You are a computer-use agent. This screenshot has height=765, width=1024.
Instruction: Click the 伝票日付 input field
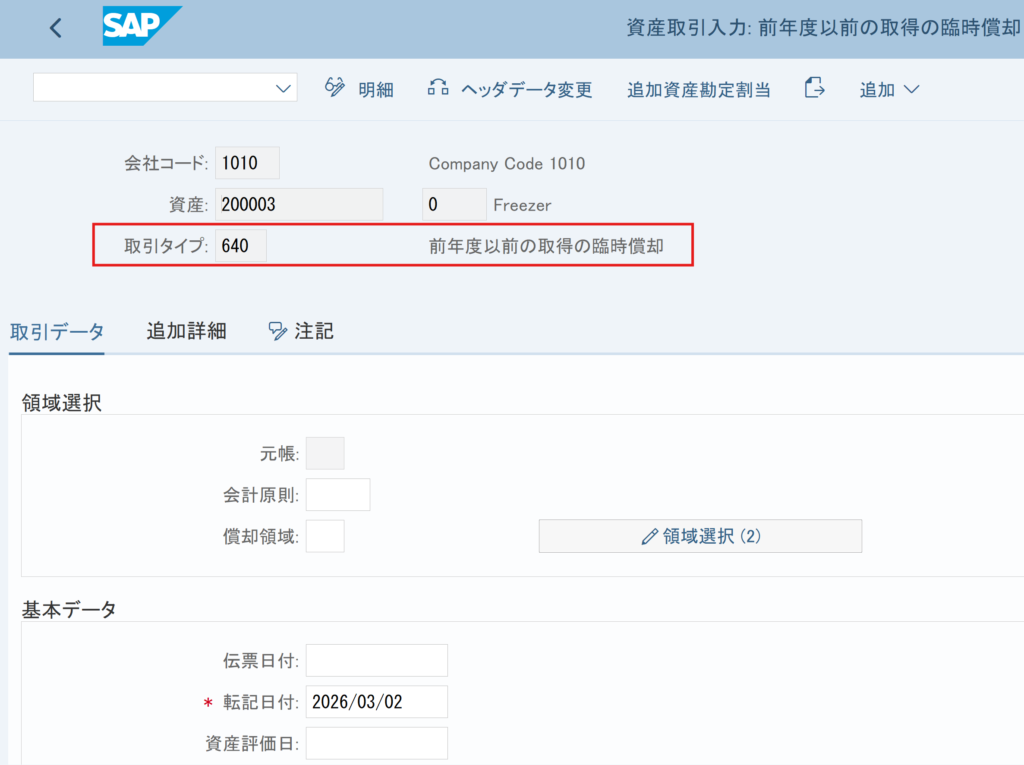377,660
